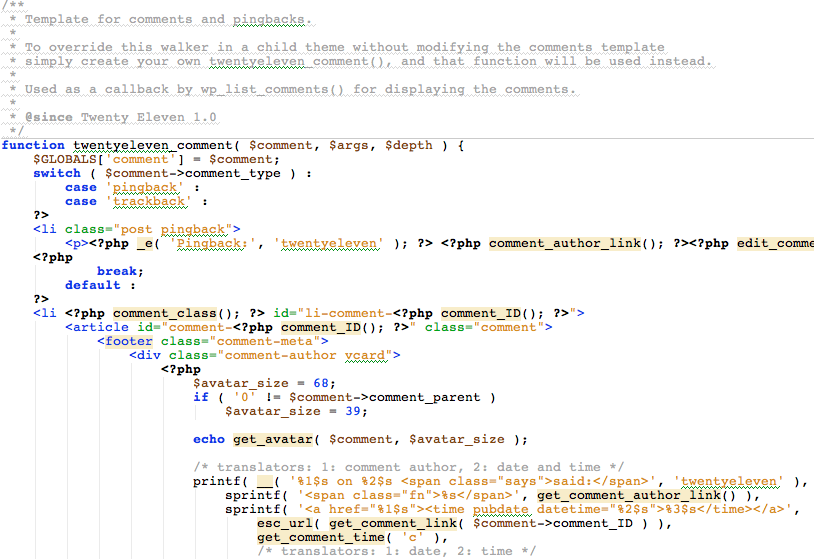Screen dimensions: 814x559
Task: Click the $depth parameter in function signature
Action: pos(409,145)
